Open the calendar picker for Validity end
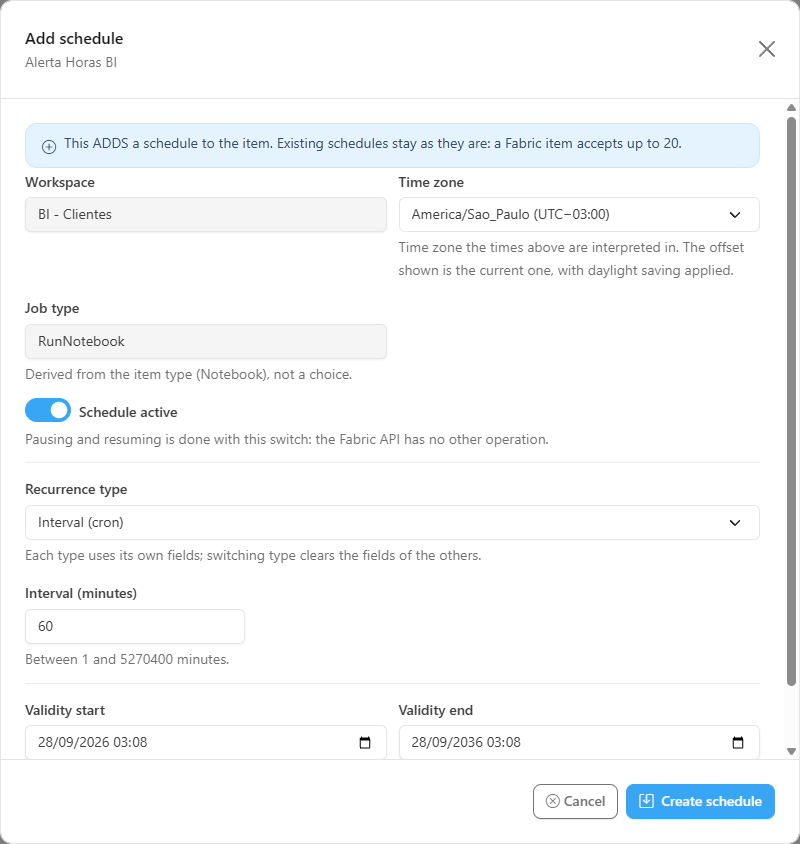Image resolution: width=800 pixels, height=844 pixels. (738, 742)
